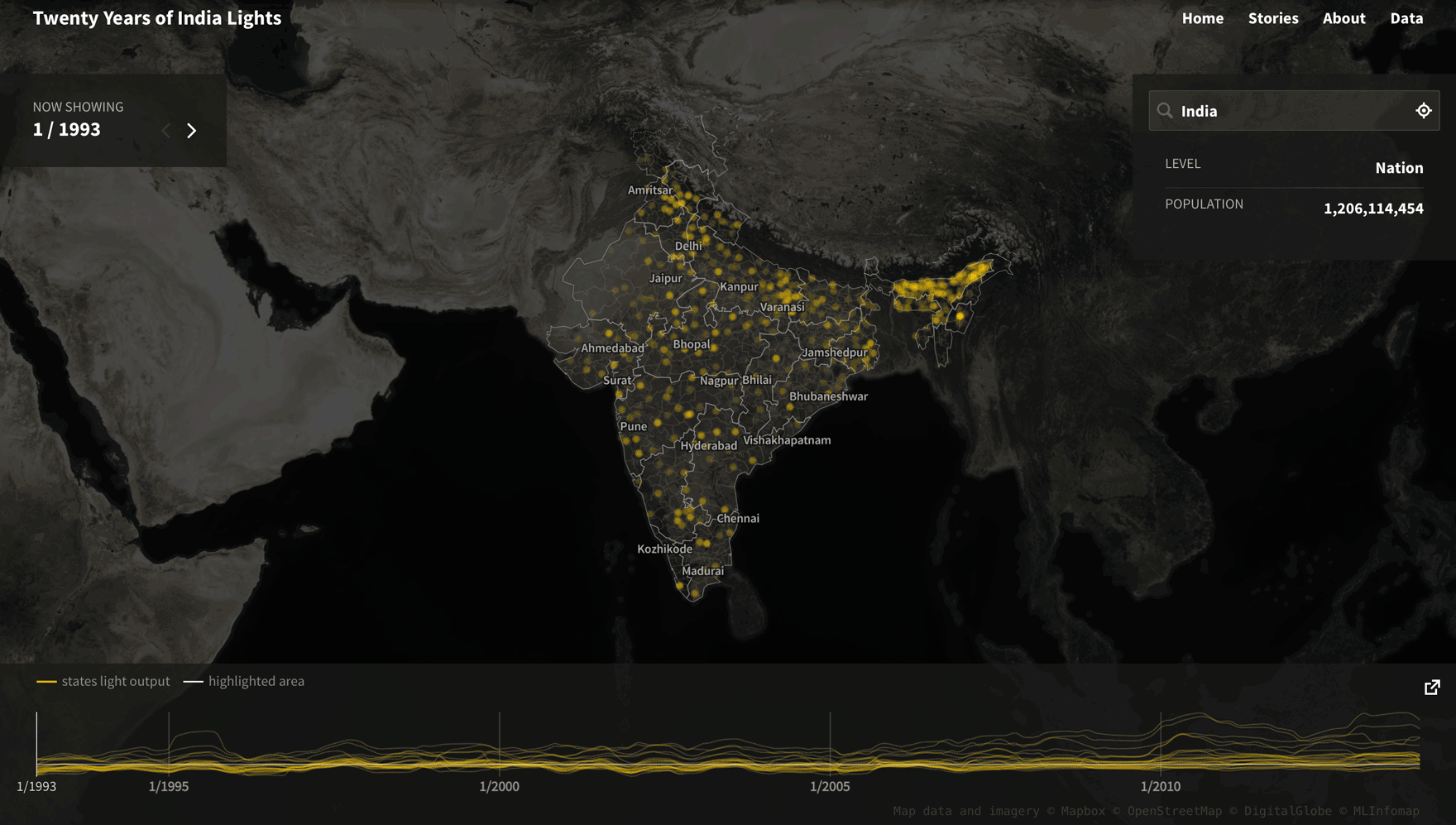Click the Amritsar map label

pyautogui.click(x=650, y=190)
